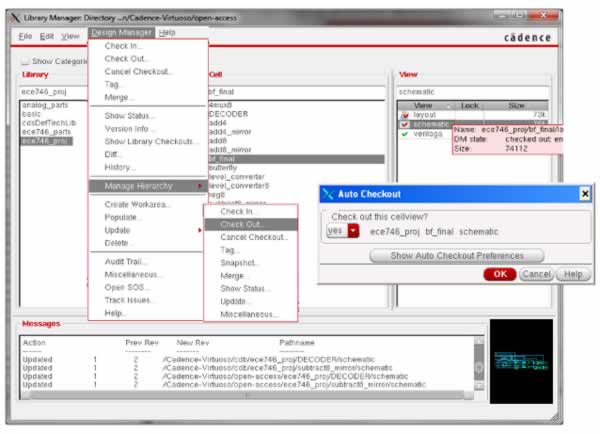Select cdsDefTechLib library
The width and height of the screenshot is (600, 434).
point(49,123)
